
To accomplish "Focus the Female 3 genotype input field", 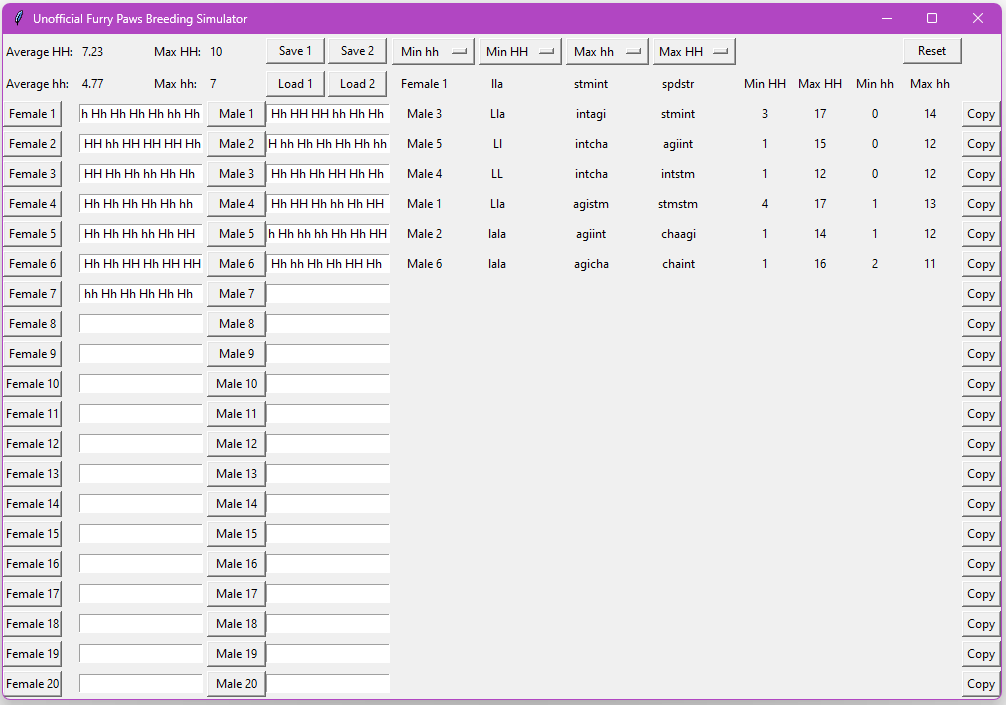I will click(141, 174).
